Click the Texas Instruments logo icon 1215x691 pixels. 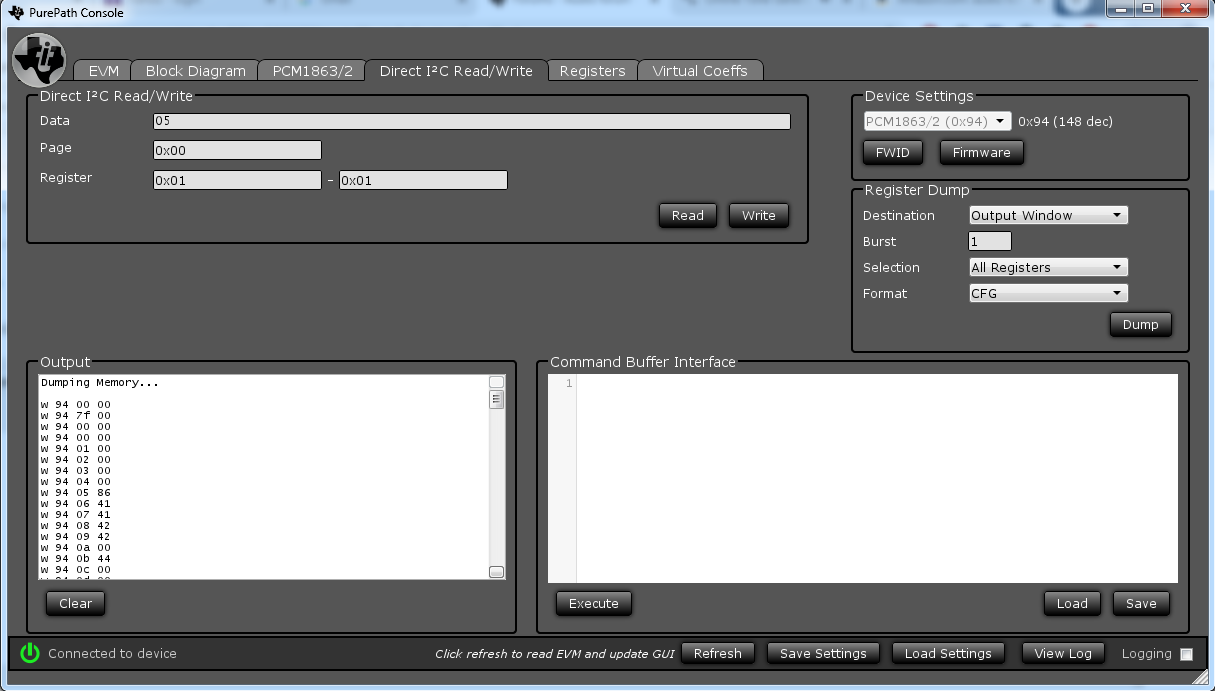(39, 59)
